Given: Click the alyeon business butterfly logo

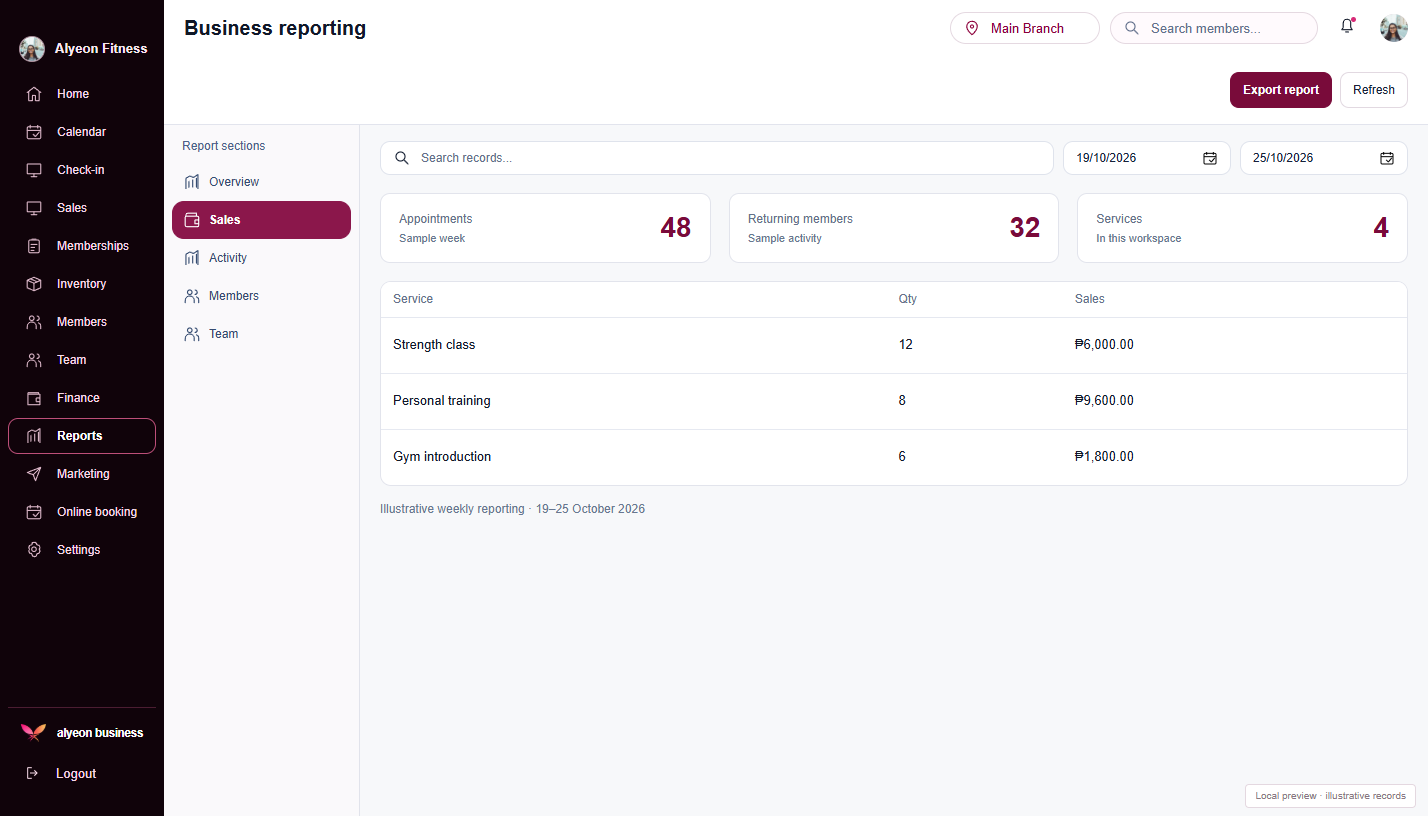Looking at the screenshot, I should tap(33, 733).
